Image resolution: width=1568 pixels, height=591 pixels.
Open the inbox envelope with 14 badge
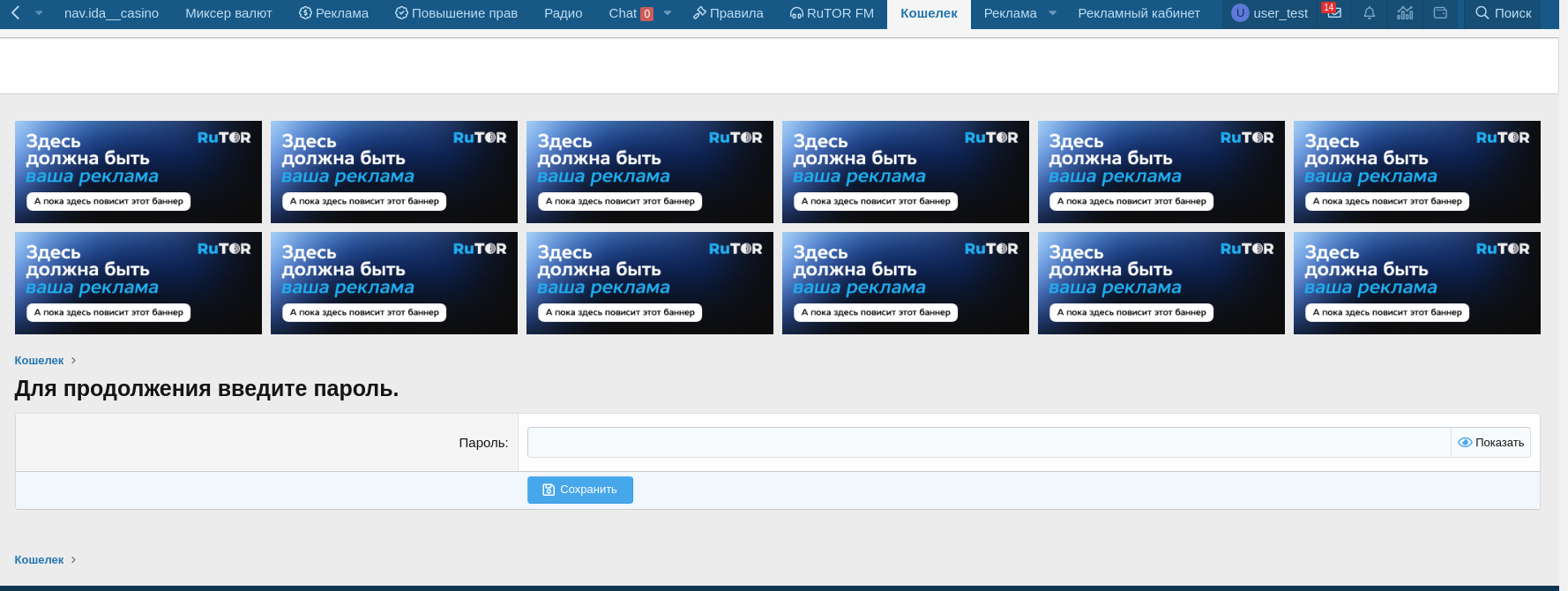click(1333, 13)
